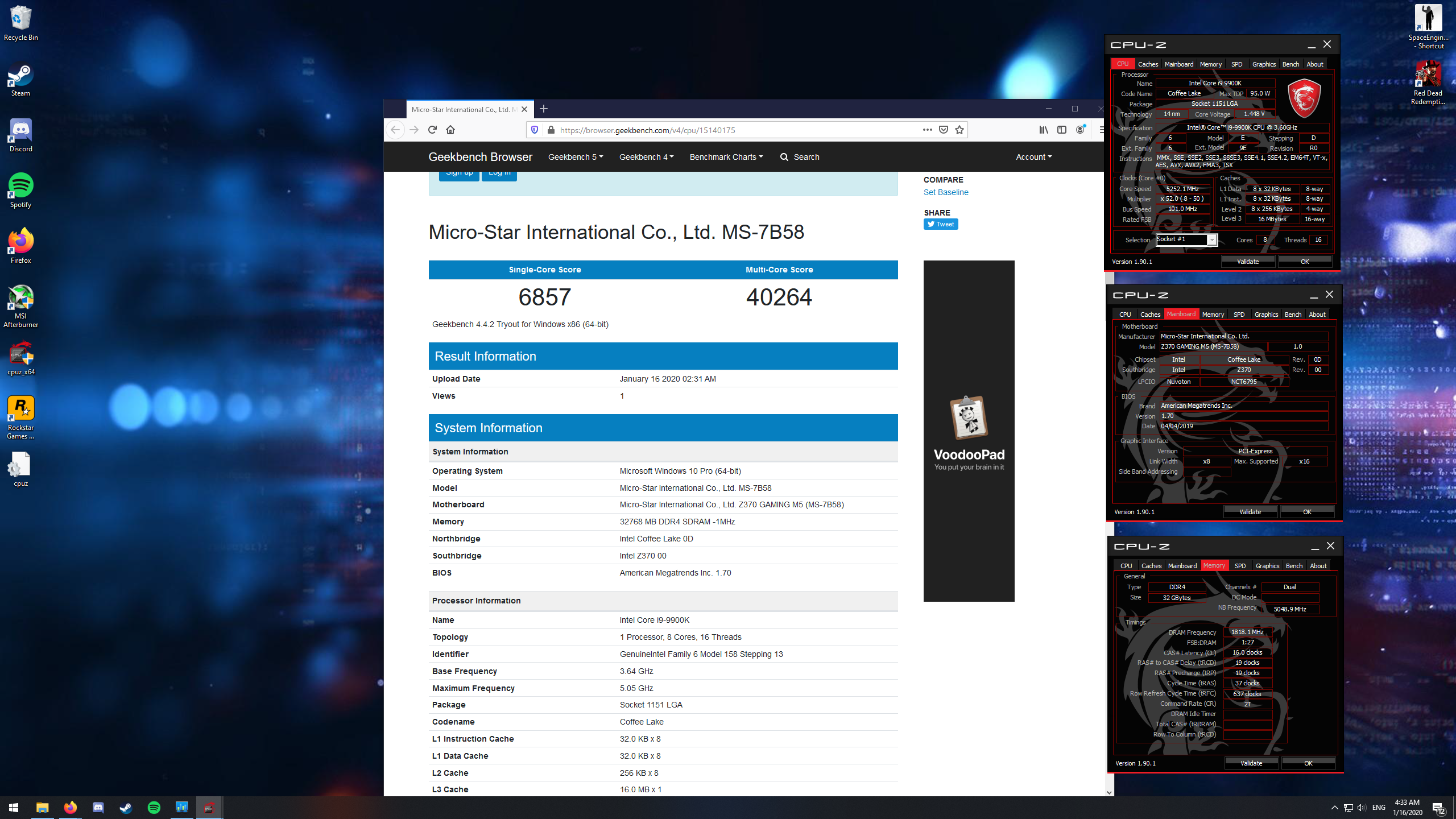Click the Set Baseline link
Image resolution: width=1456 pixels, height=819 pixels.
(946, 192)
